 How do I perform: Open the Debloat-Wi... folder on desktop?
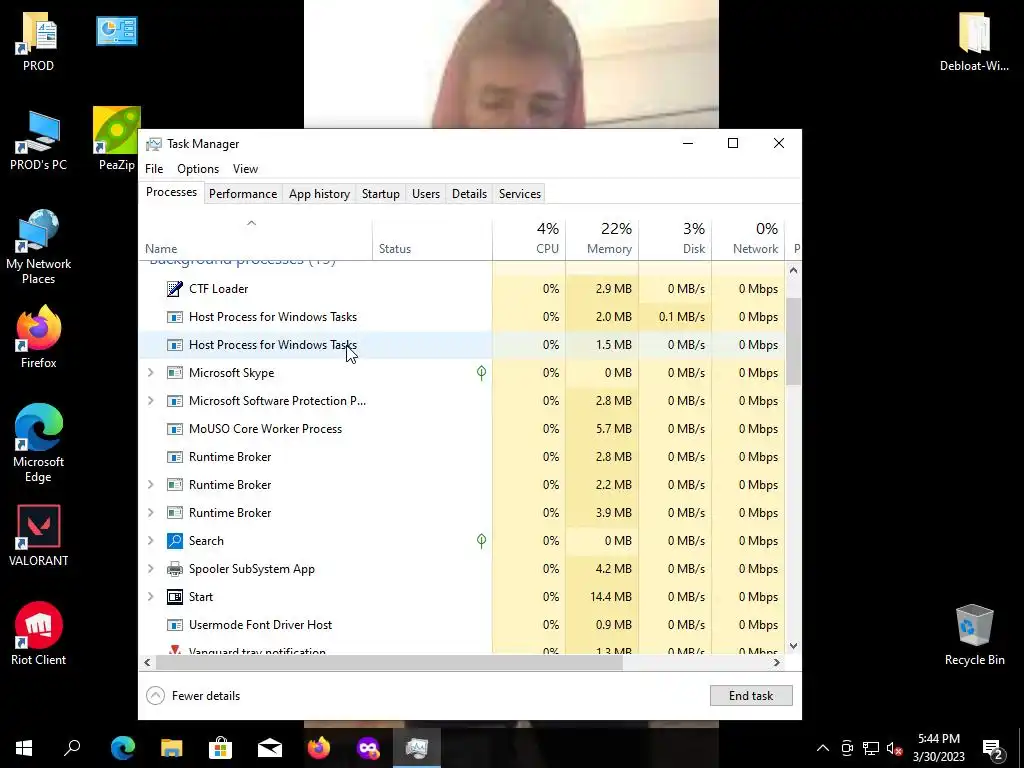tap(974, 40)
